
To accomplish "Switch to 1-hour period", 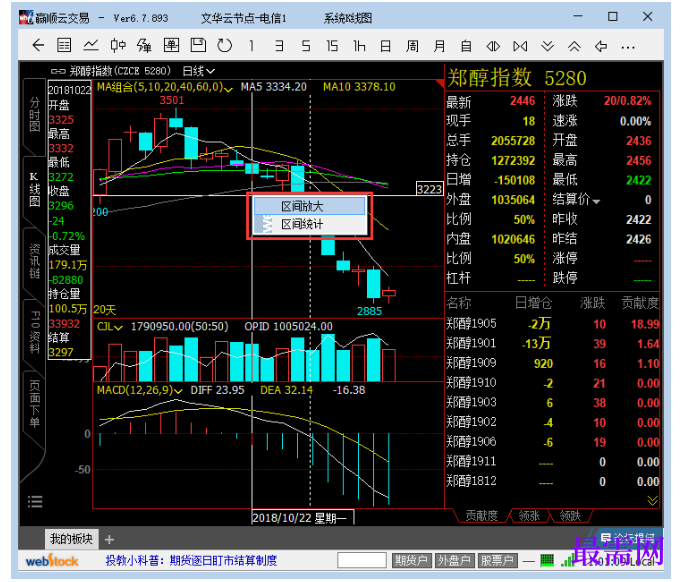I will click(x=359, y=46).
